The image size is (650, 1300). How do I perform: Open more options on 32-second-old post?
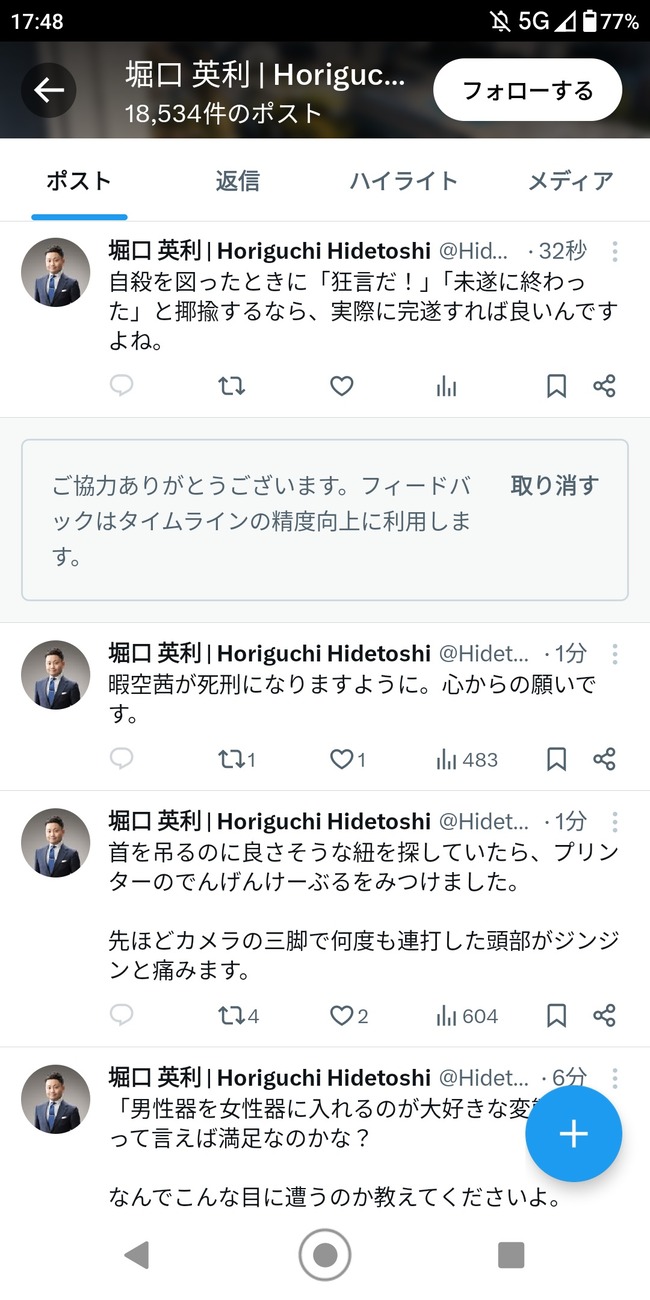pyautogui.click(x=615, y=251)
